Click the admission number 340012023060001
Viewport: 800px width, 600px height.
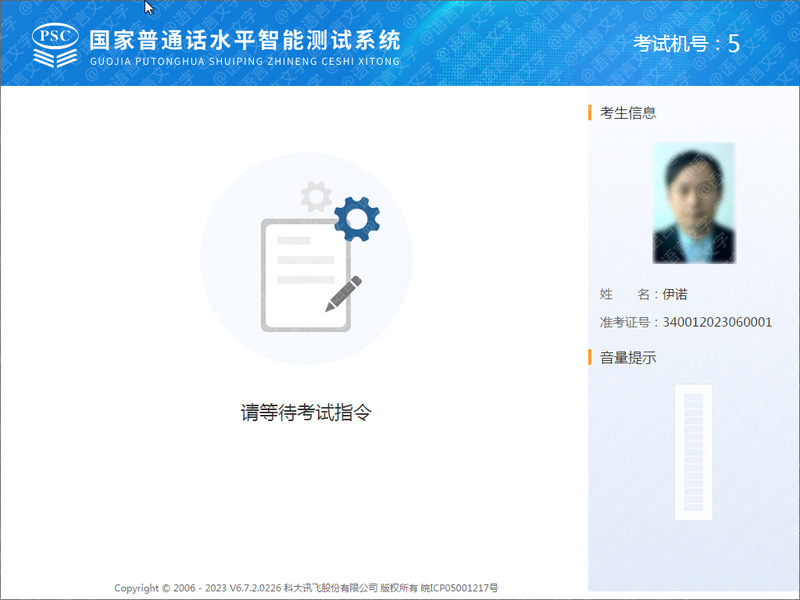[x=717, y=322]
